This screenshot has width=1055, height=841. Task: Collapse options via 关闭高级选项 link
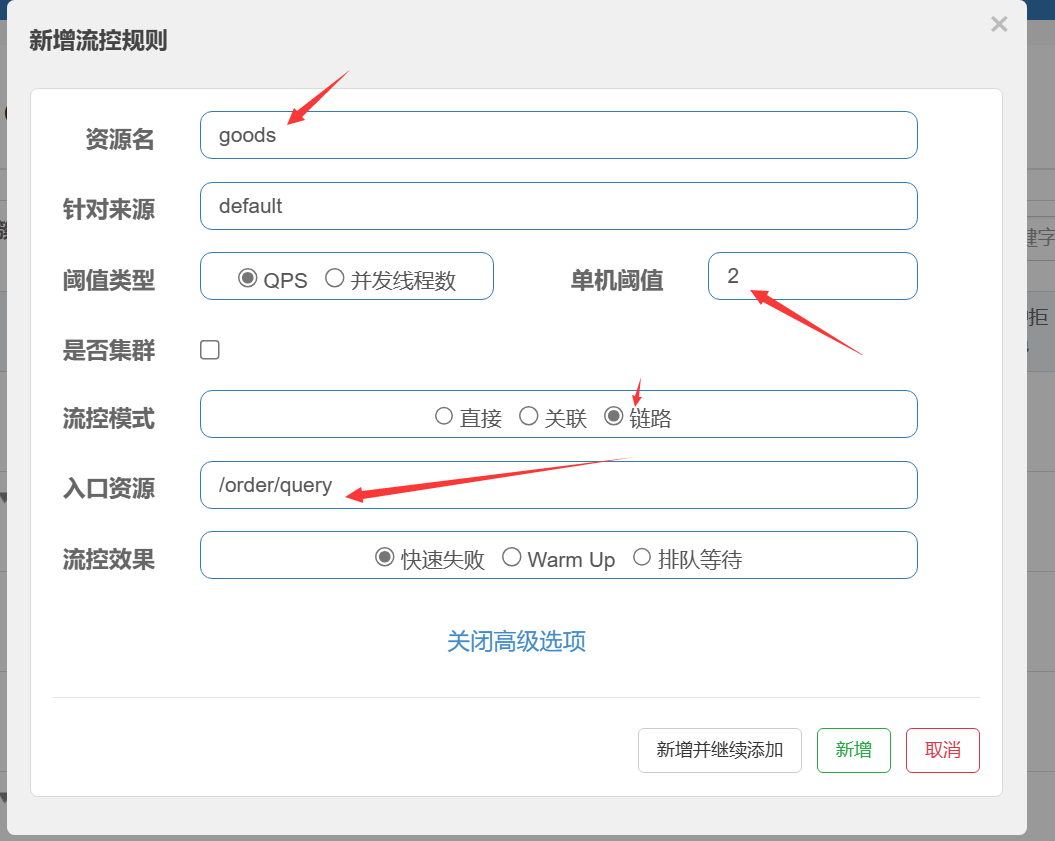point(517,641)
